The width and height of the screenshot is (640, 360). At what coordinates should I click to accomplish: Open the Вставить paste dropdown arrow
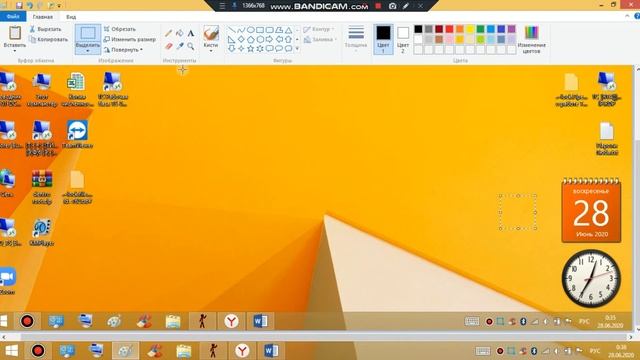tap(15, 51)
